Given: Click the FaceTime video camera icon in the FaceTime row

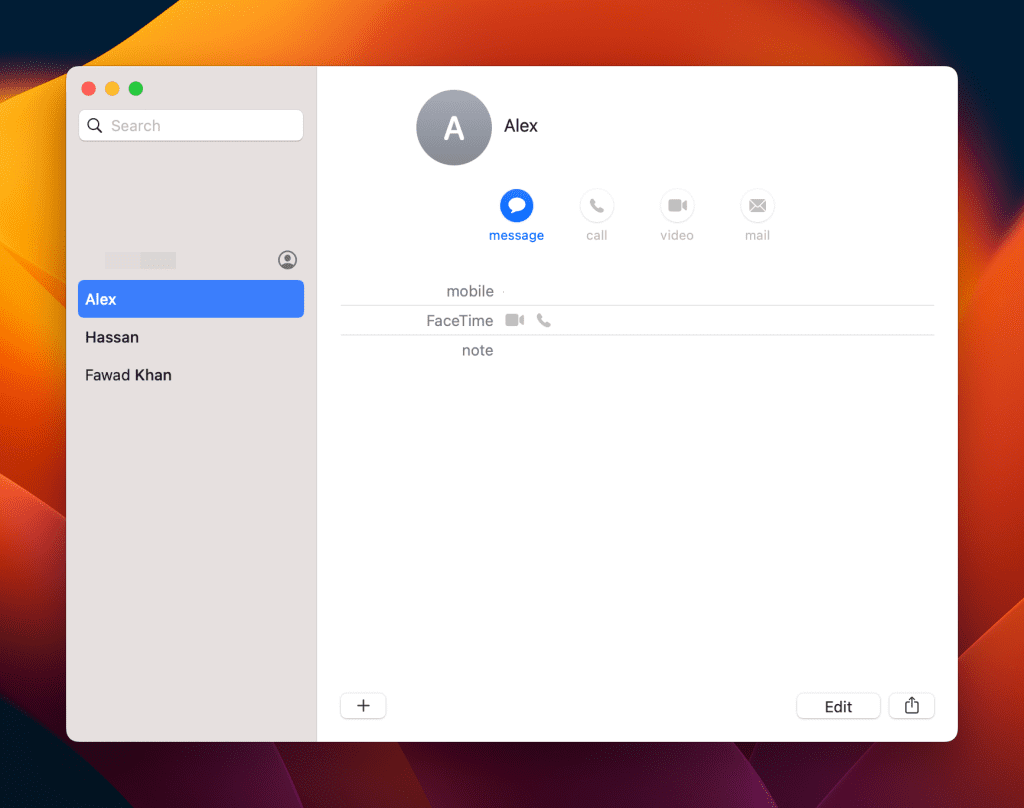Looking at the screenshot, I should click(515, 320).
